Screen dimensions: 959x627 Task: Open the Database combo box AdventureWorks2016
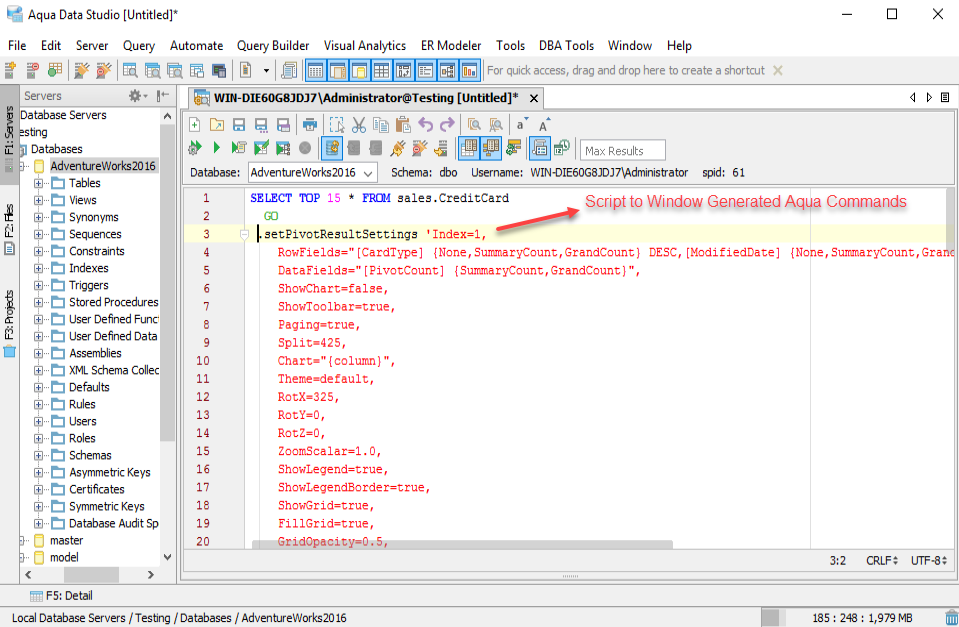[x=313, y=173]
